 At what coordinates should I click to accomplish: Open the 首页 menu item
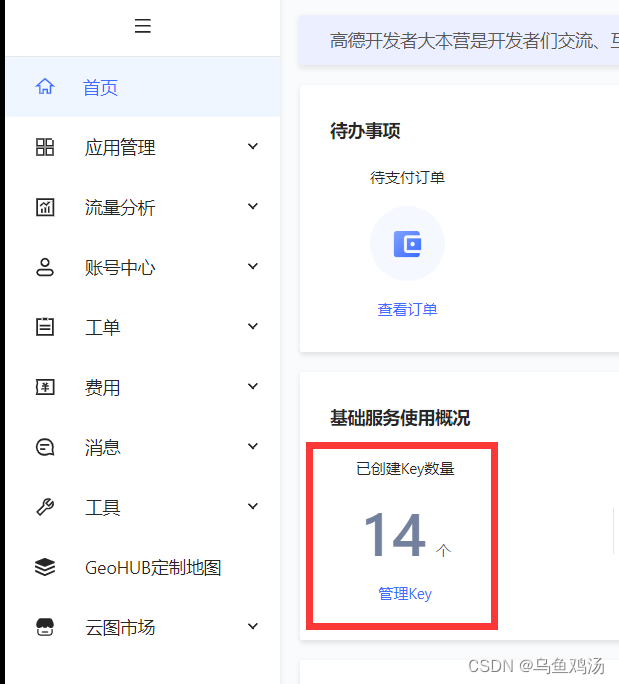tap(143, 87)
